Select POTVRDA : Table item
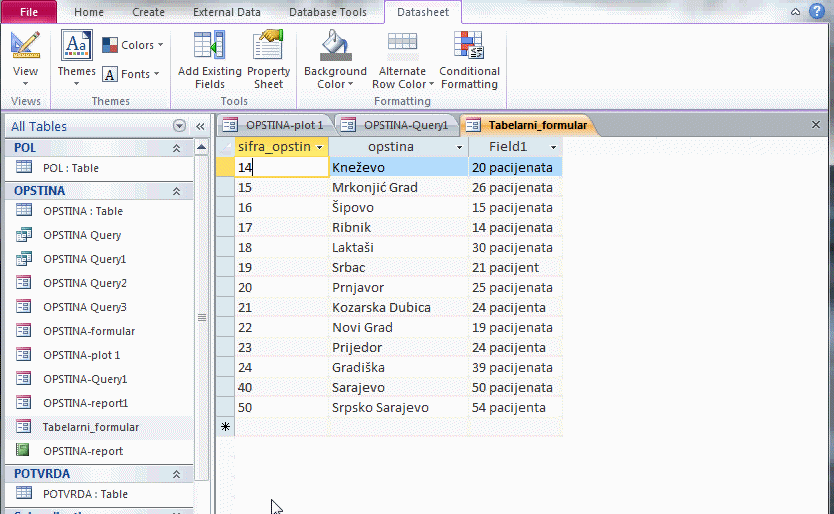This screenshot has width=834, height=514. click(x=99, y=494)
